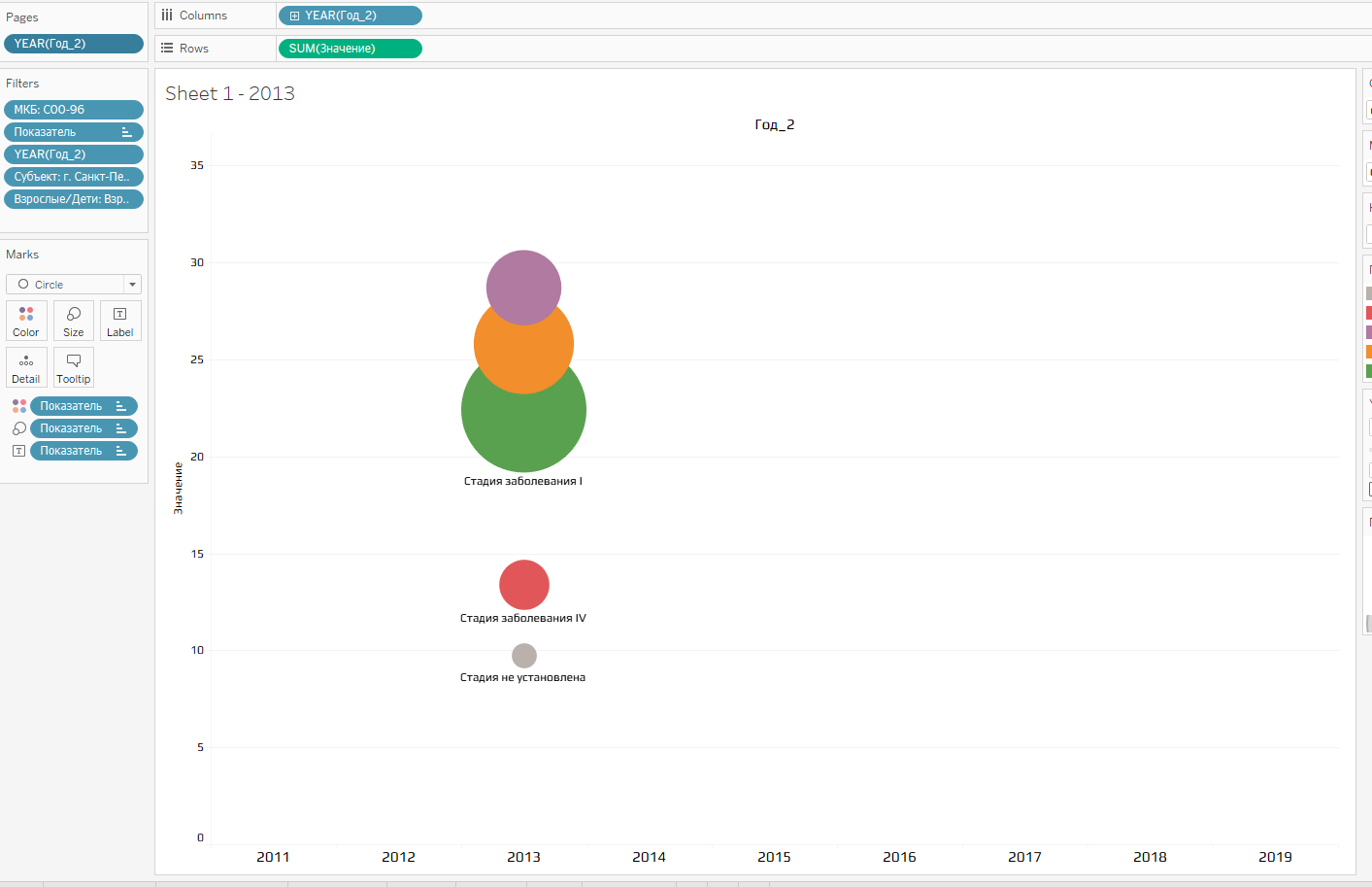1372x887 pixels.
Task: Open the Color marks card
Action: [26, 321]
